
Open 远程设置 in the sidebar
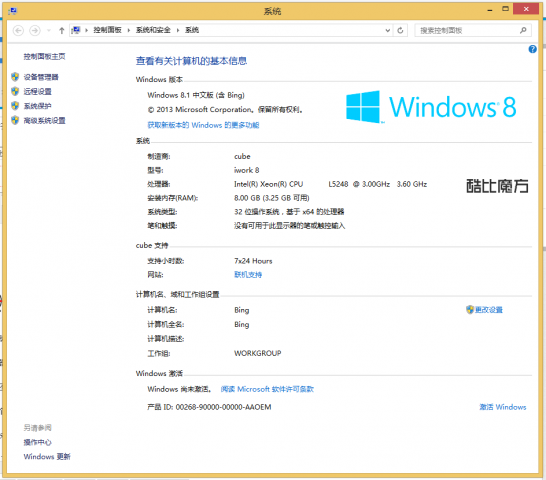37,92
